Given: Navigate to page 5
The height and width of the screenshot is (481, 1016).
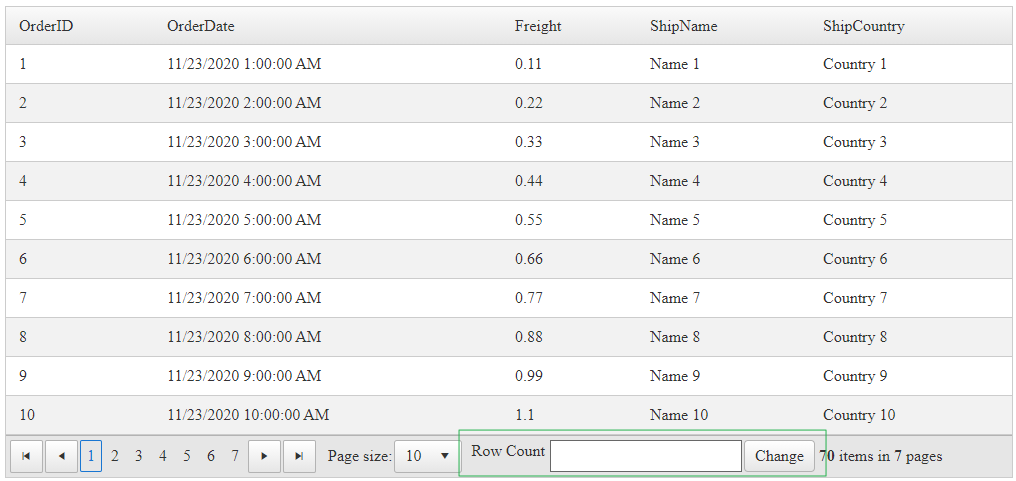Looking at the screenshot, I should pyautogui.click(x=187, y=456).
